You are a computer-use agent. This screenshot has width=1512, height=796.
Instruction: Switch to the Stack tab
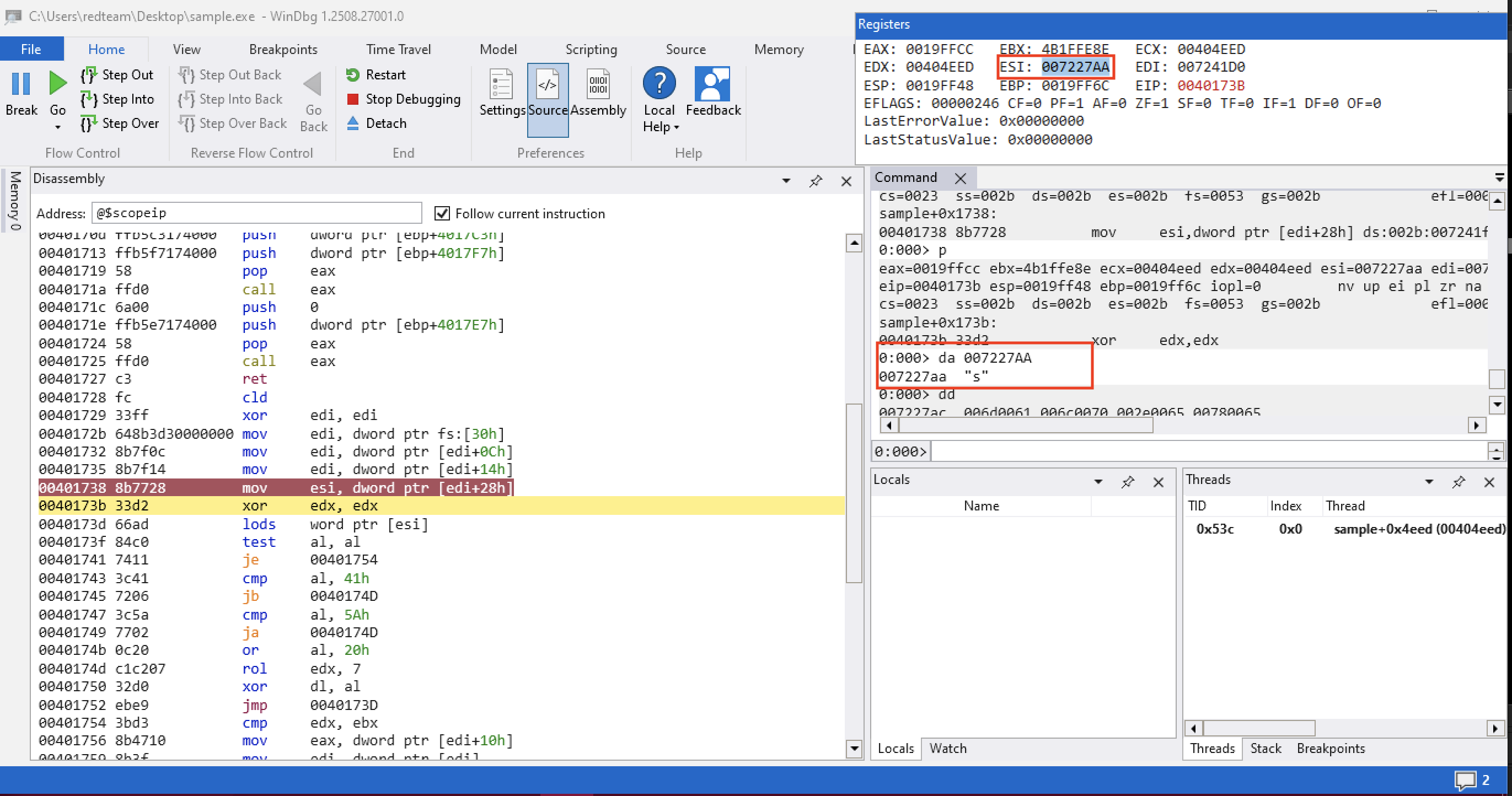(1266, 749)
